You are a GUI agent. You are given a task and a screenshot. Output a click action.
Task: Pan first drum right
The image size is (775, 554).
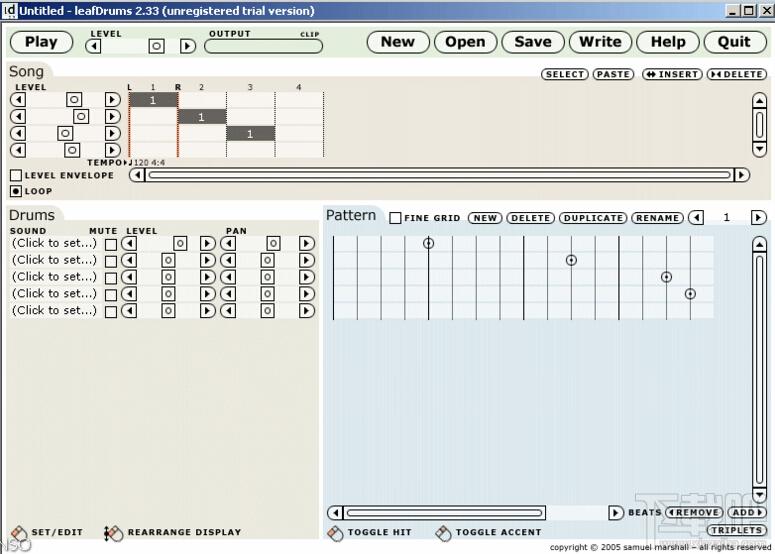[x=307, y=243]
